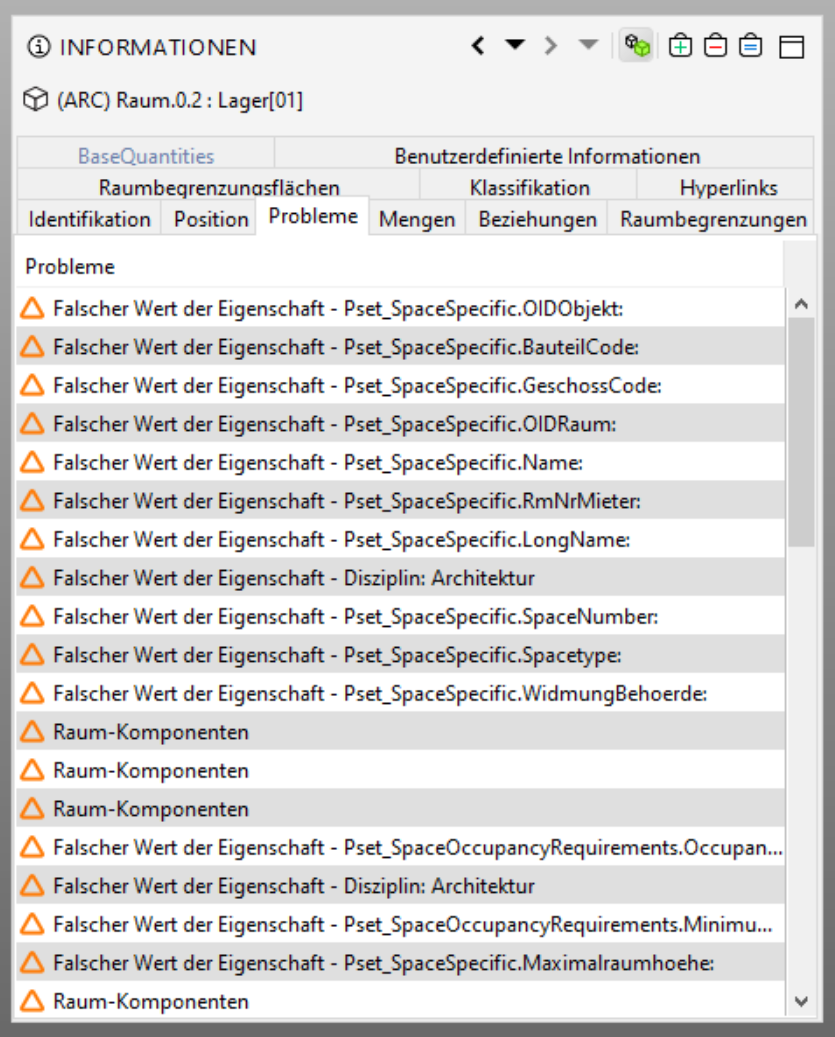Open the Raumbegrenzungen tab
Image resolution: width=835 pixels, height=1037 pixels.
coord(713,218)
